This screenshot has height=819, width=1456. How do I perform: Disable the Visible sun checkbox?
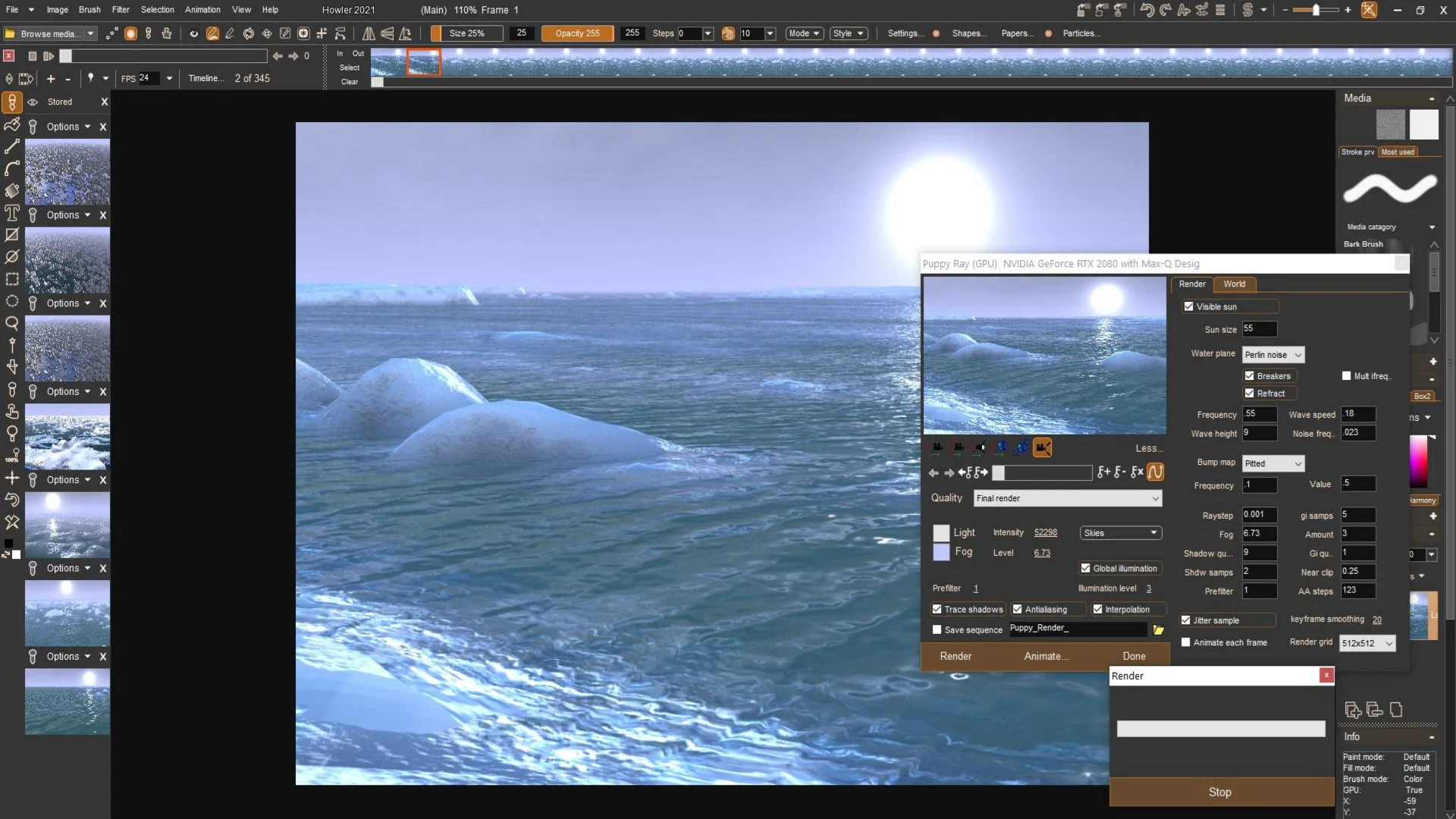click(x=1188, y=306)
